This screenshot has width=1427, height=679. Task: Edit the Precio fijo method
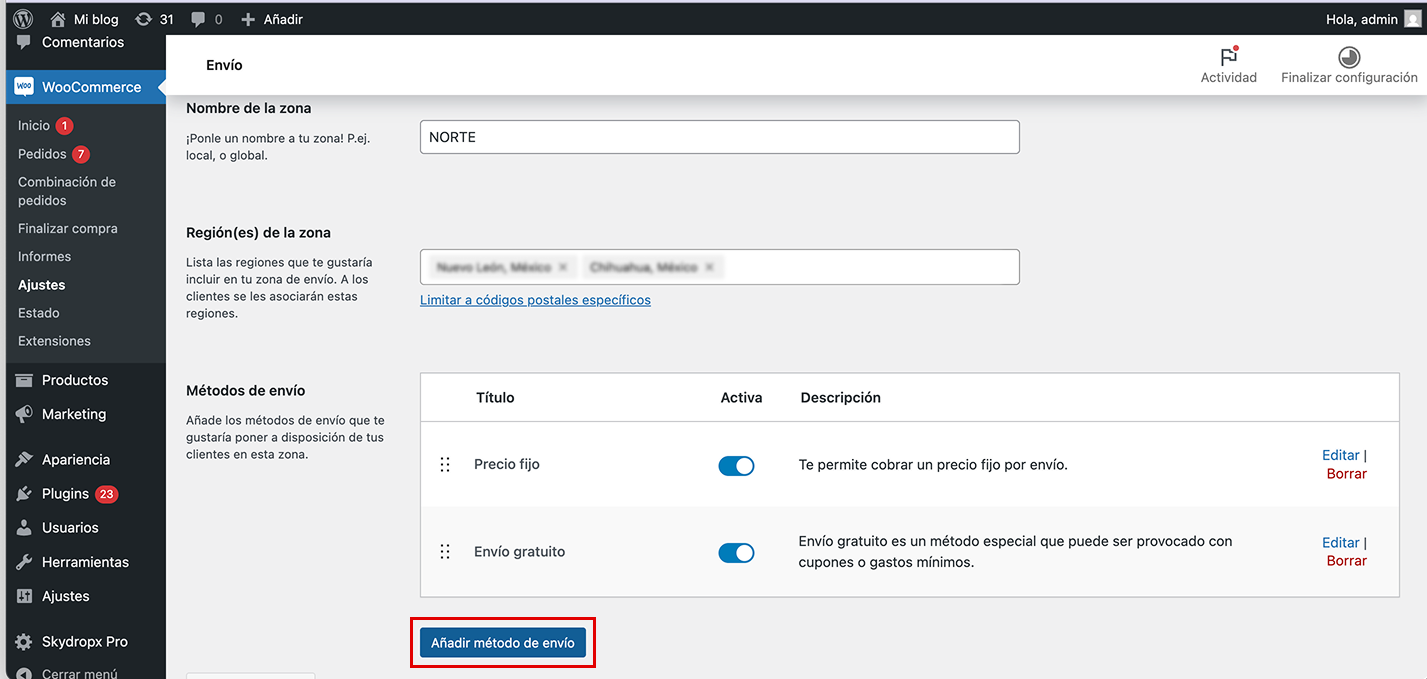(x=1340, y=455)
